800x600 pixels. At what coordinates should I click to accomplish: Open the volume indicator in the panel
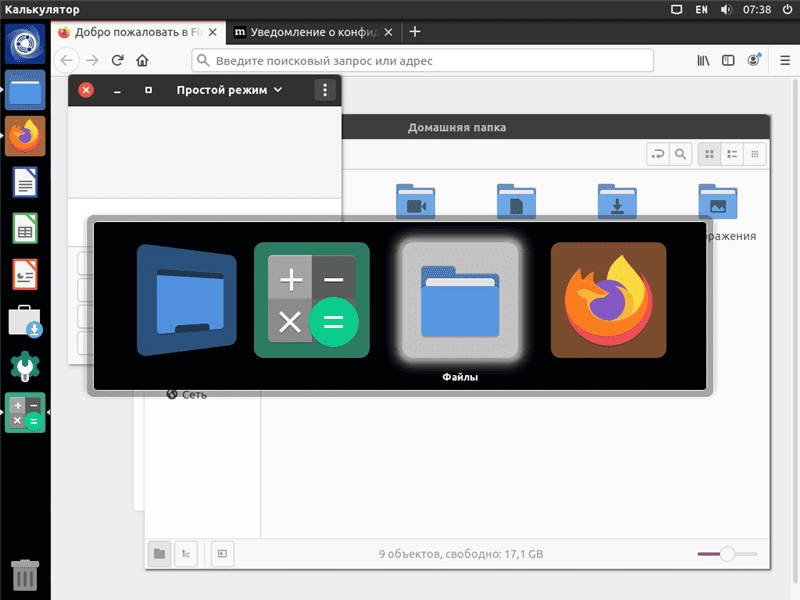[726, 10]
